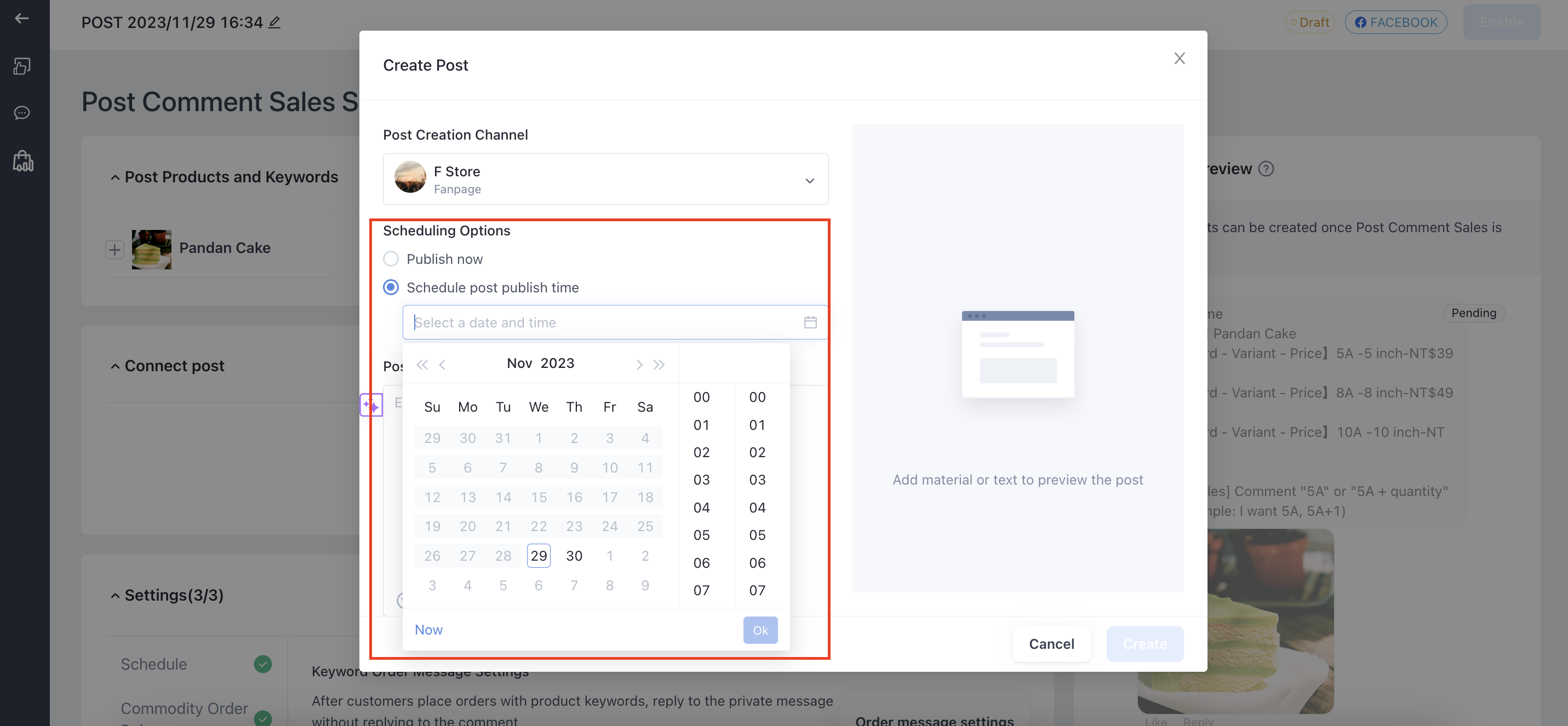Edit the post title with pencil icon
Image resolution: width=1568 pixels, height=726 pixels.
[x=274, y=22]
